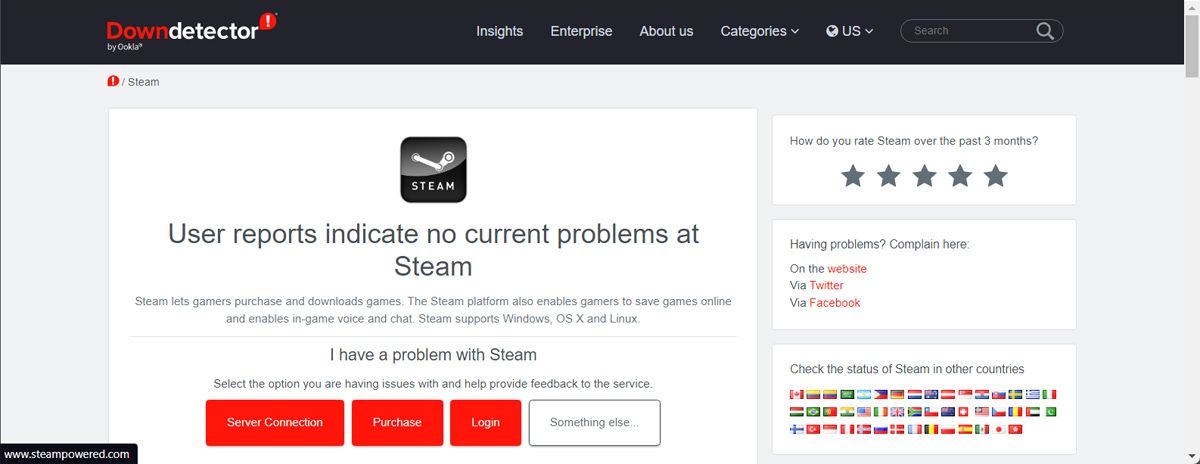
Task: Select the United Kingdom flag
Action: point(897,412)
